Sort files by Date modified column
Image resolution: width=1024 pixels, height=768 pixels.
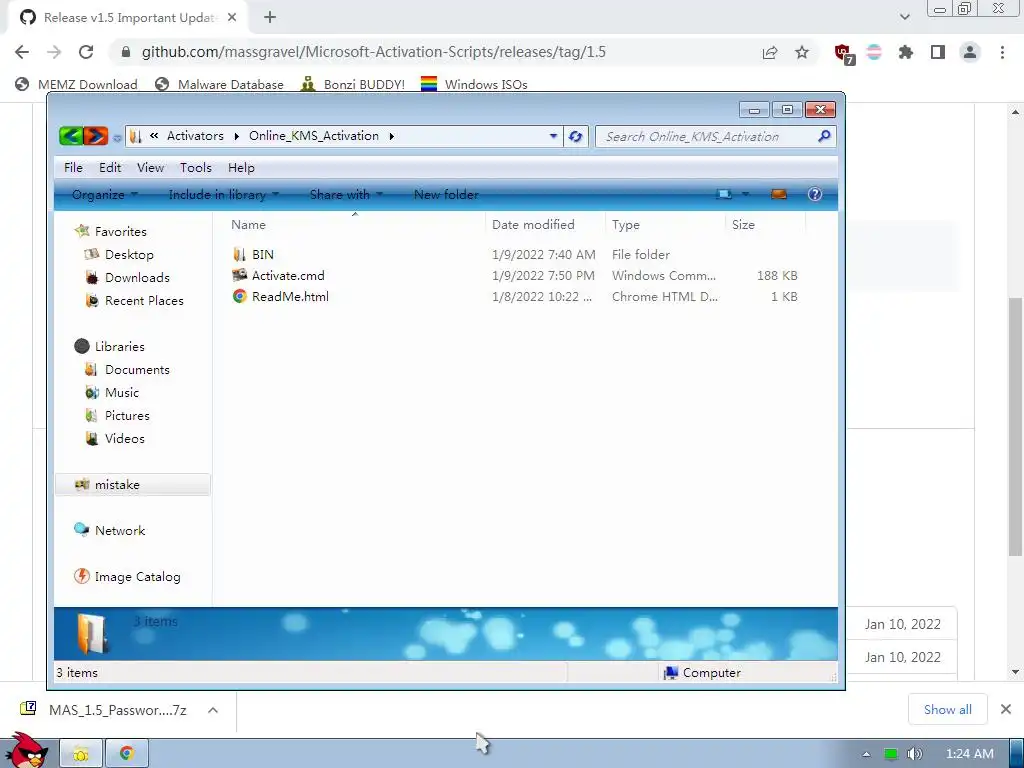(546, 224)
